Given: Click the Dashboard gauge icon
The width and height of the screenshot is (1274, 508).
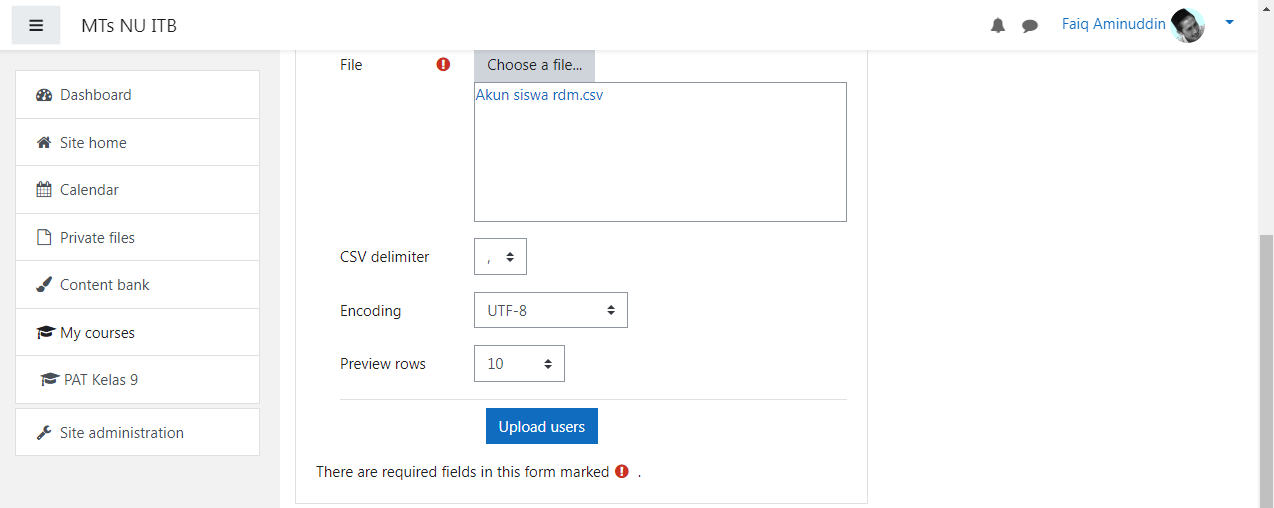Looking at the screenshot, I should point(44,95).
